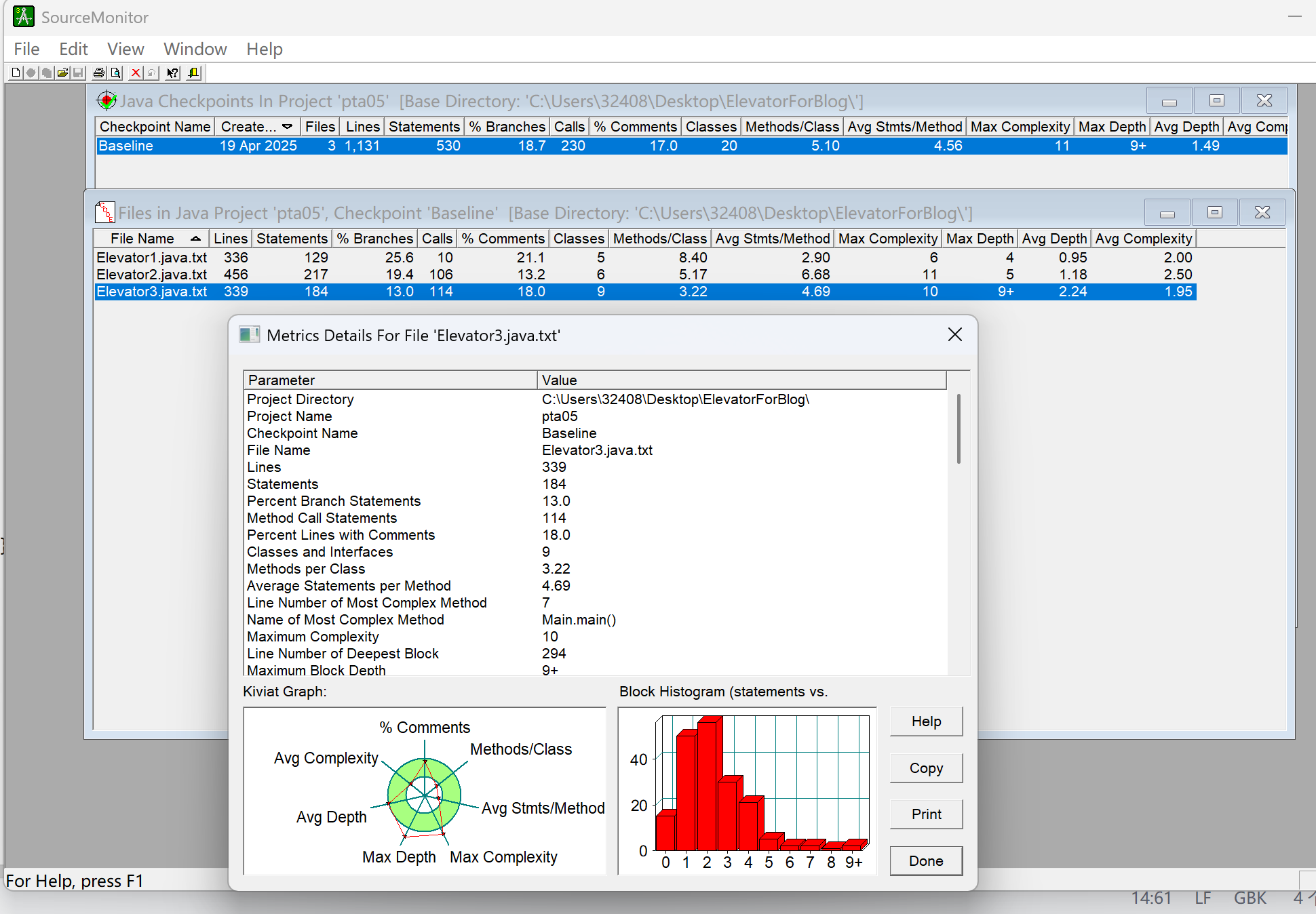
Task: Close the Metrics Details dialog
Action: [954, 334]
